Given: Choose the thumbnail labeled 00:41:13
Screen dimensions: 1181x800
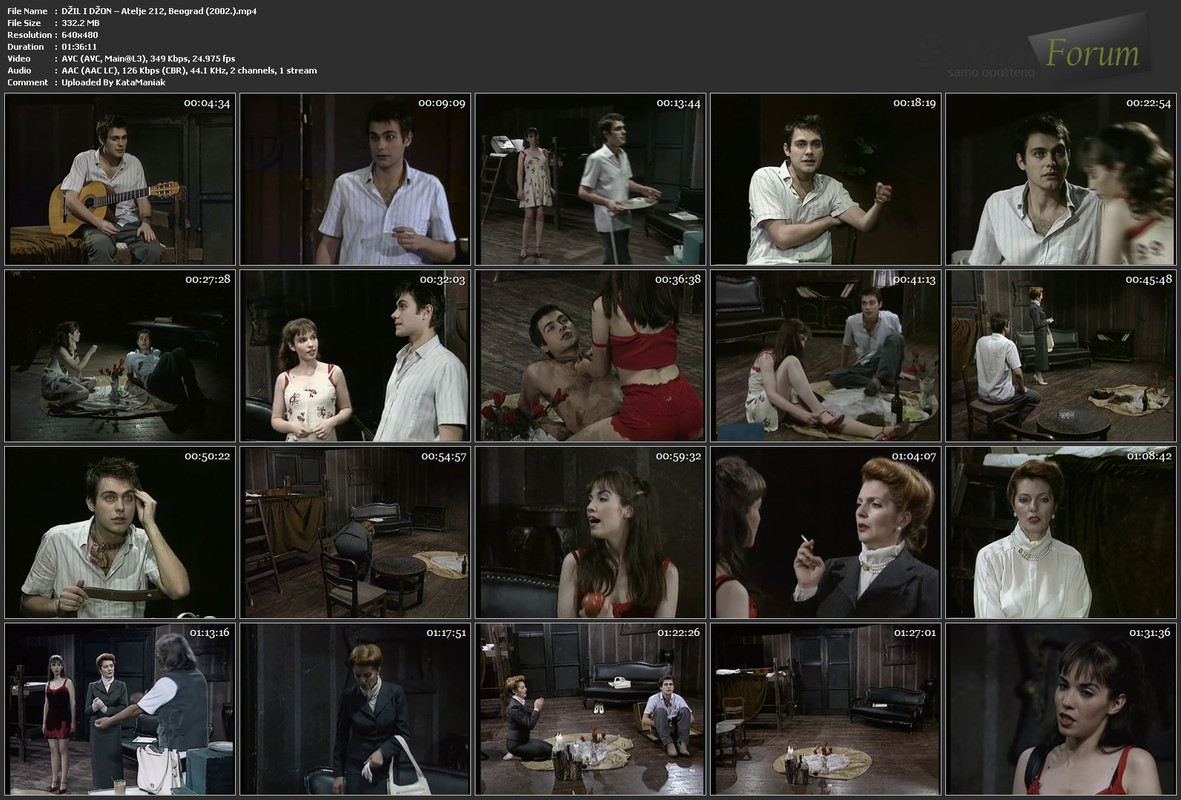Looking at the screenshot, I should [x=825, y=356].
